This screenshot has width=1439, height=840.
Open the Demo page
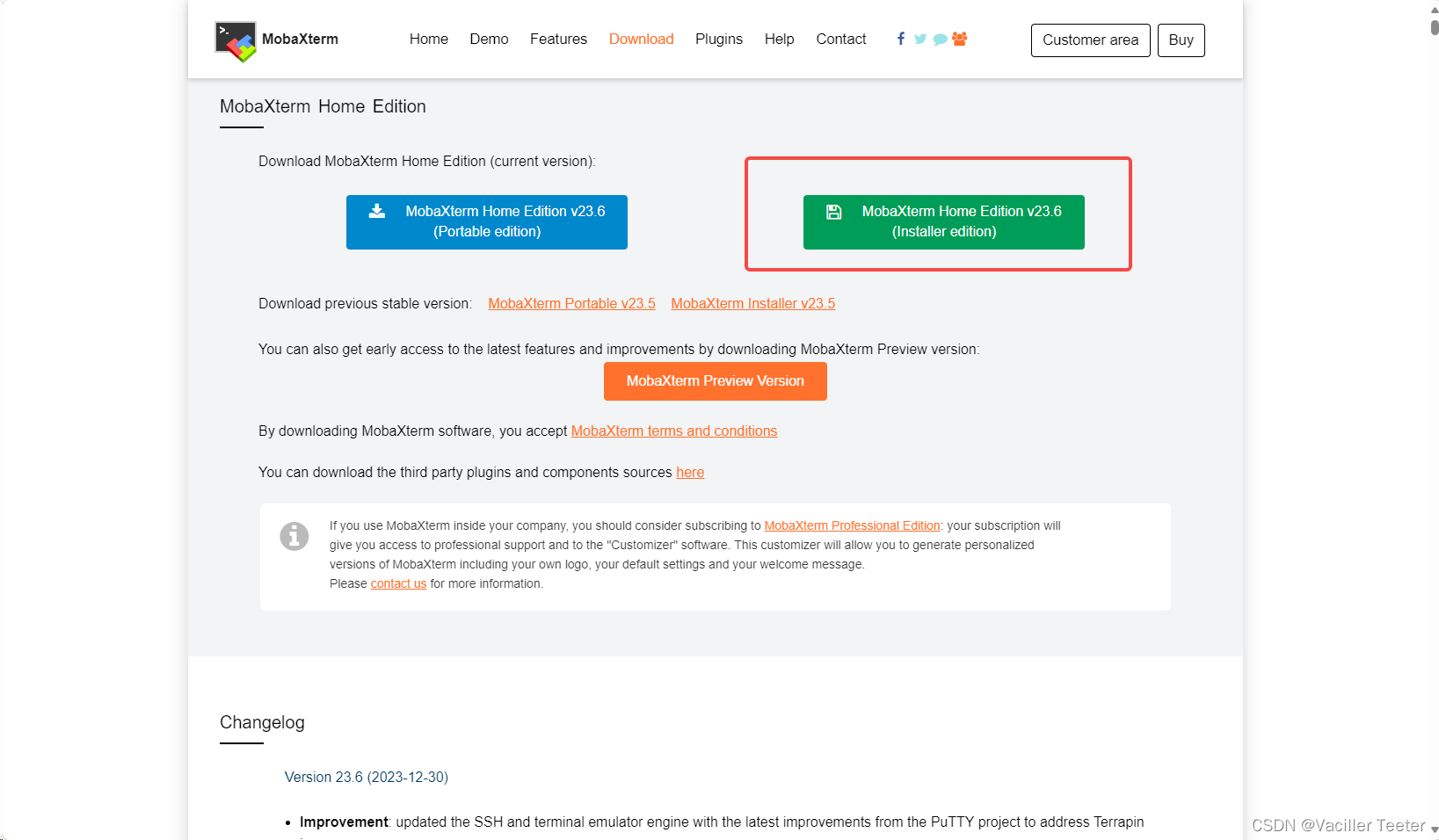(x=489, y=39)
